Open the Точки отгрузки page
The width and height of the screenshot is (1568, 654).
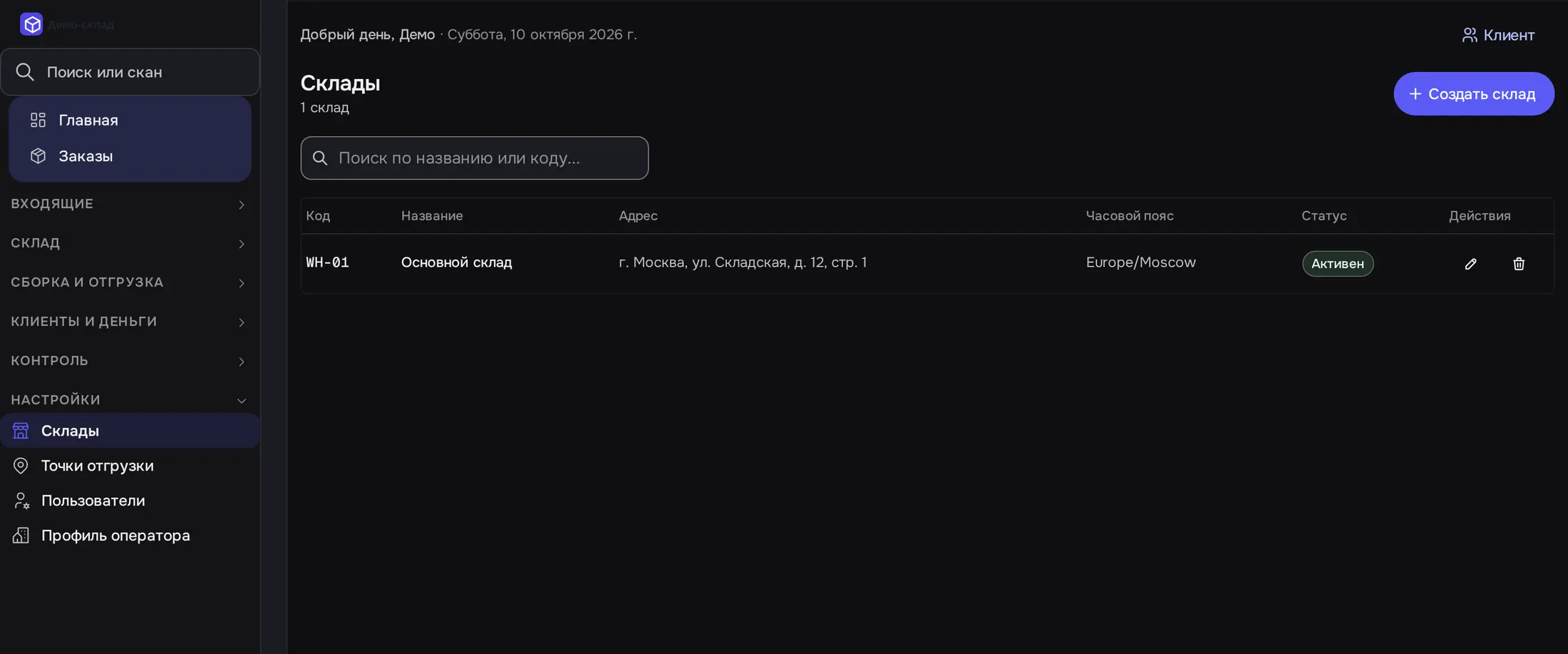click(x=130, y=466)
